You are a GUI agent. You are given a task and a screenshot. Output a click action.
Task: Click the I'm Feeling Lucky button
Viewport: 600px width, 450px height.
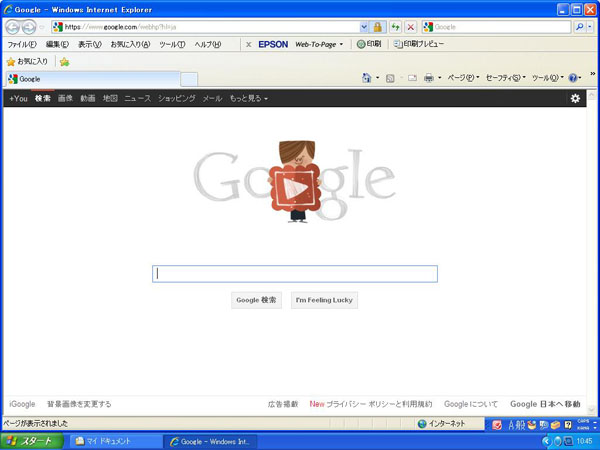click(x=324, y=300)
